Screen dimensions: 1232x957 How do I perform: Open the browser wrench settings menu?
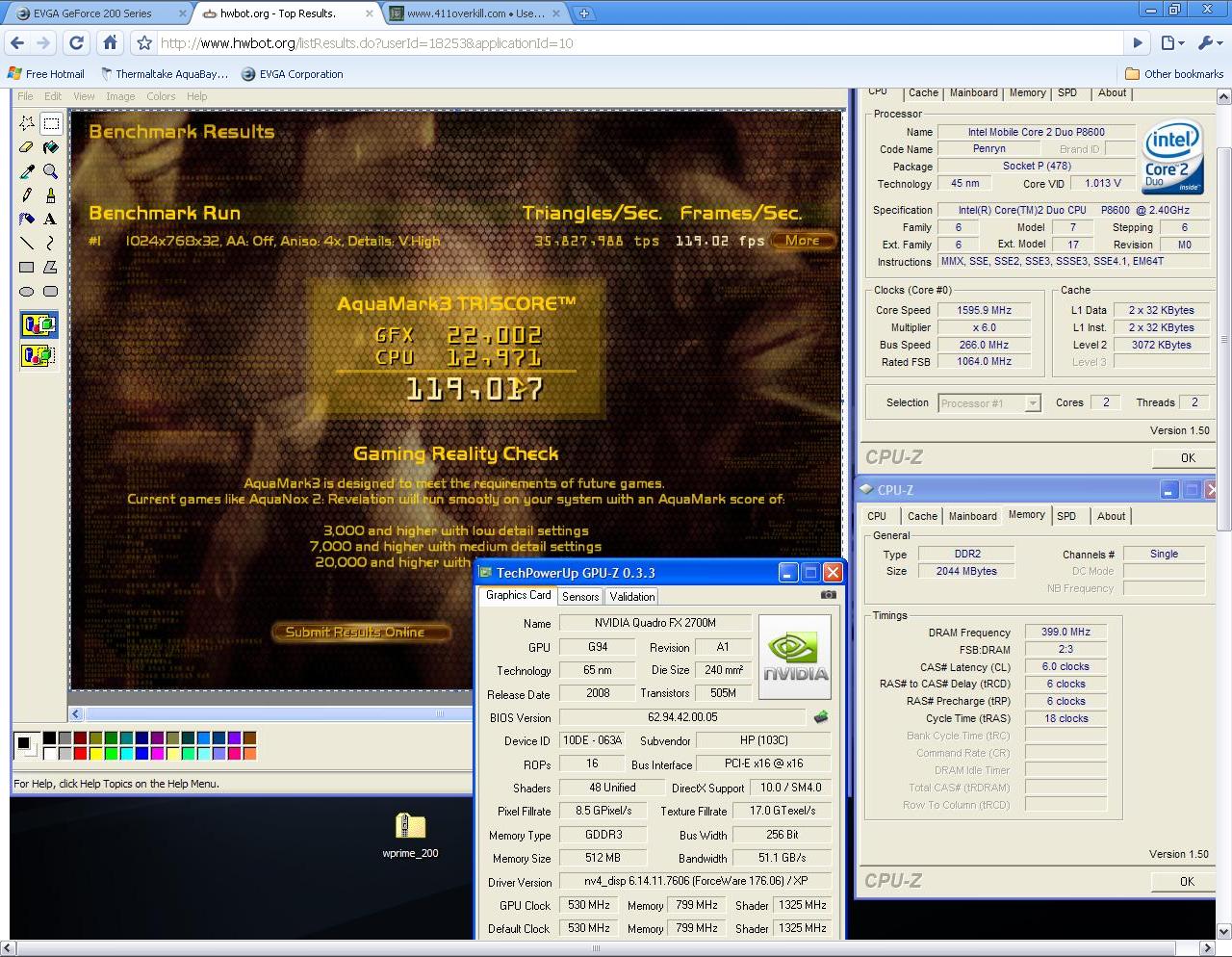[x=1208, y=43]
